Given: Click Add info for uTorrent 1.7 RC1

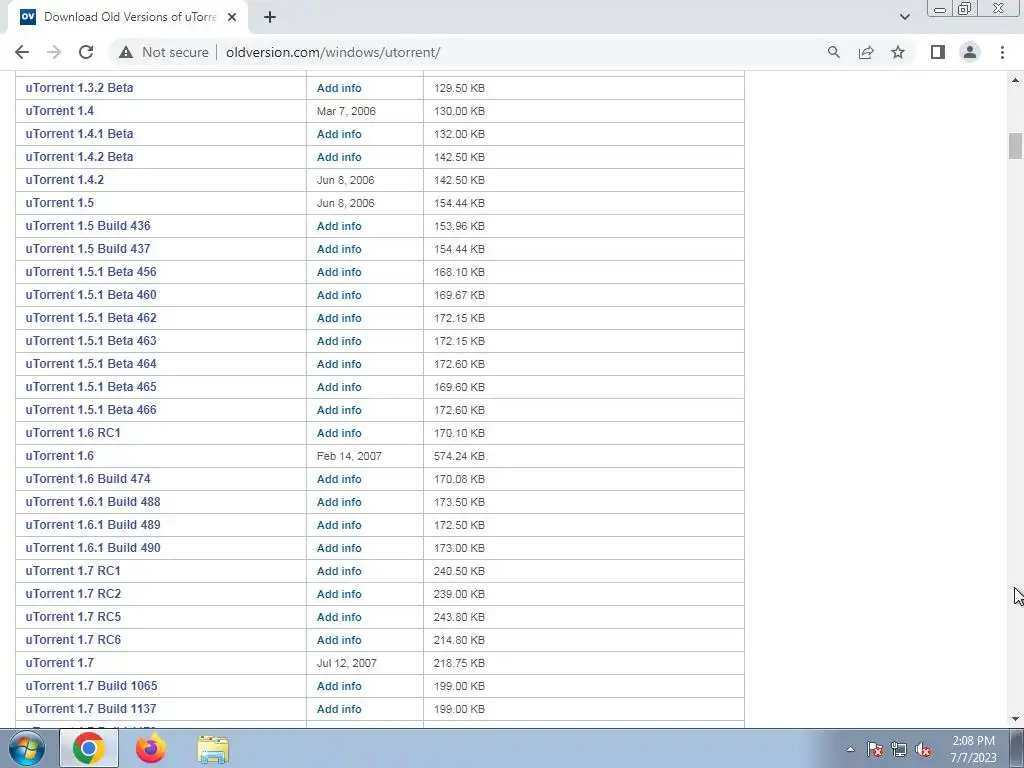Looking at the screenshot, I should [x=339, y=571].
